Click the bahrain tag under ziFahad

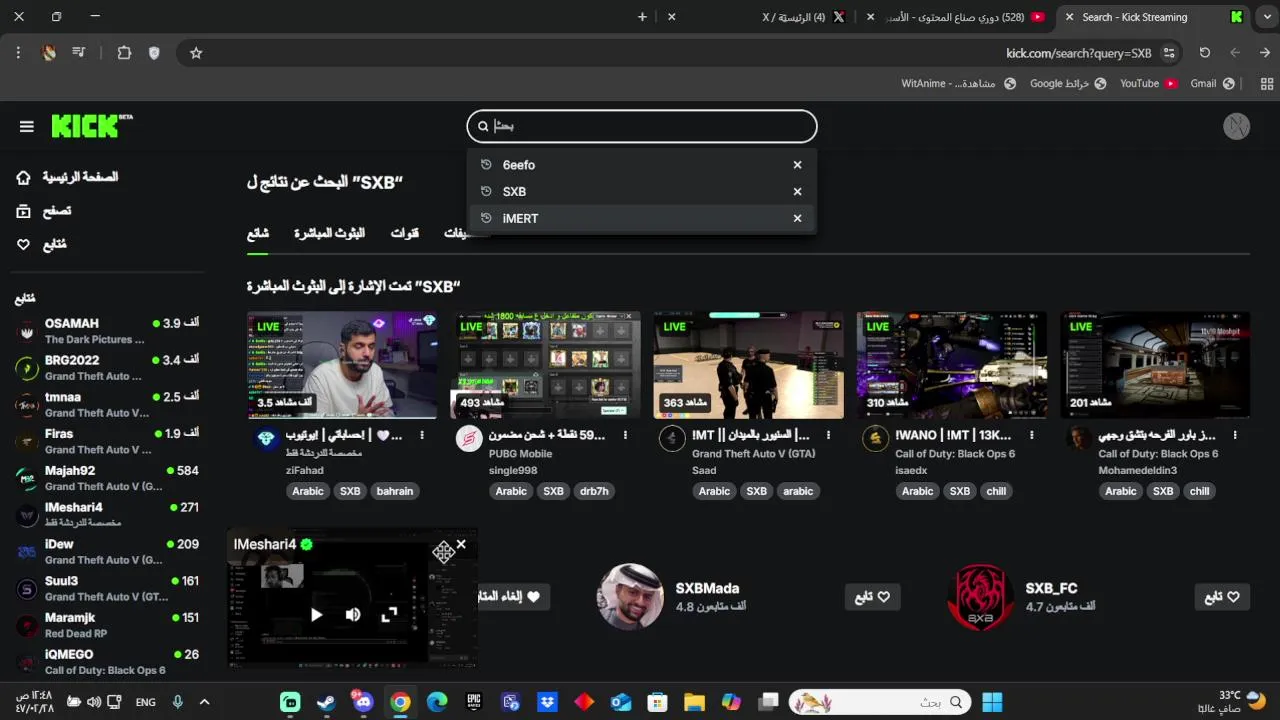tap(395, 491)
